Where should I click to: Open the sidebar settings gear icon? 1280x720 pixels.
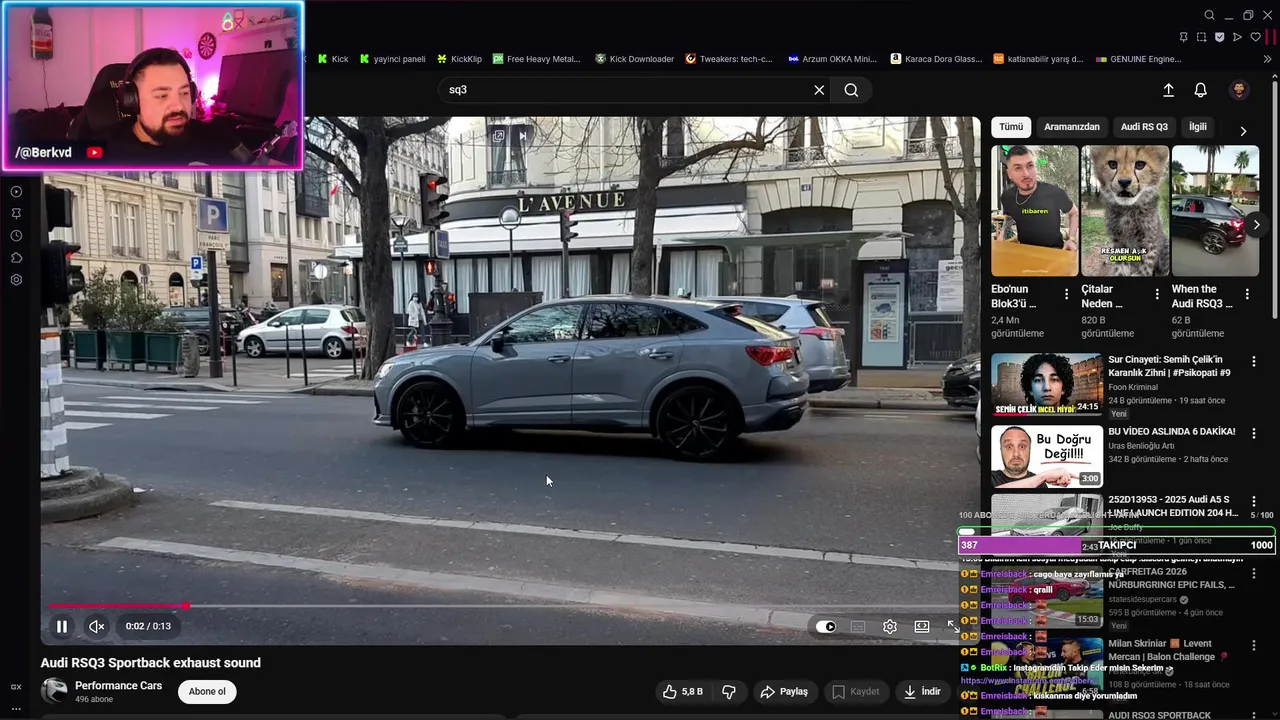point(16,280)
